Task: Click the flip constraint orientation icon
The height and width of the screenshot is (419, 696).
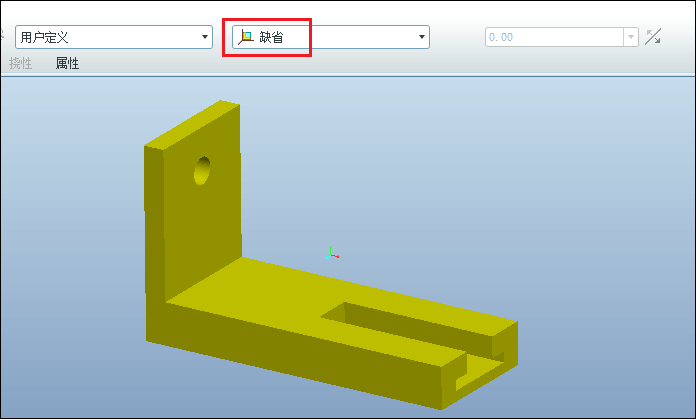Action: [x=653, y=37]
